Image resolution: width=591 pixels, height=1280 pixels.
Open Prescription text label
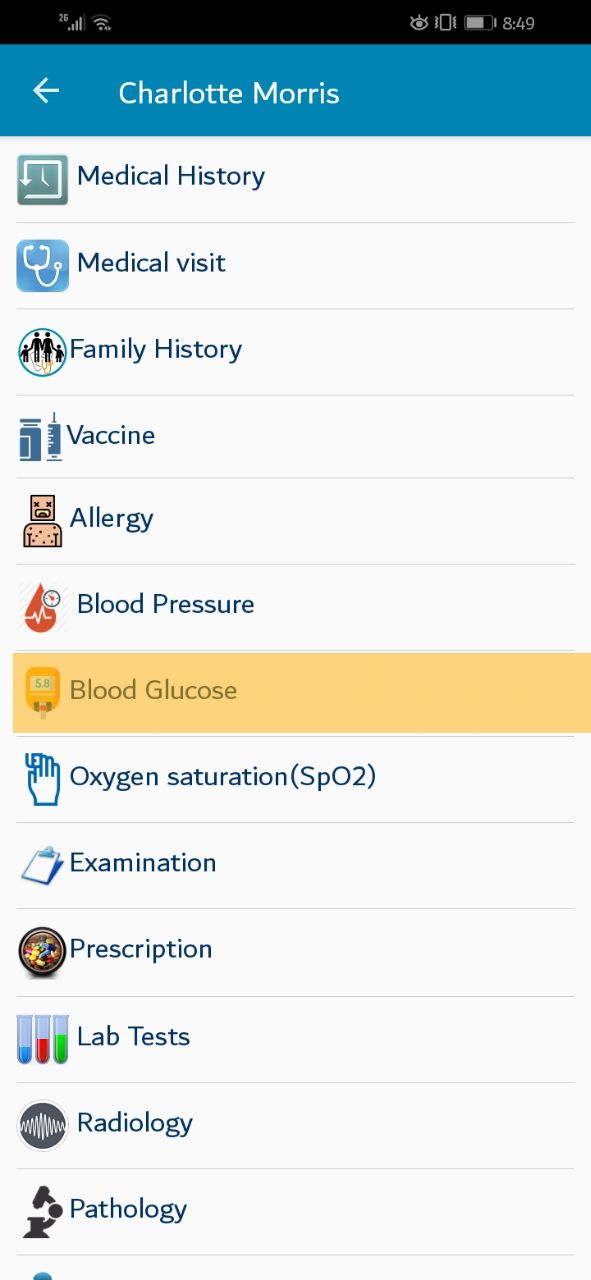click(141, 949)
